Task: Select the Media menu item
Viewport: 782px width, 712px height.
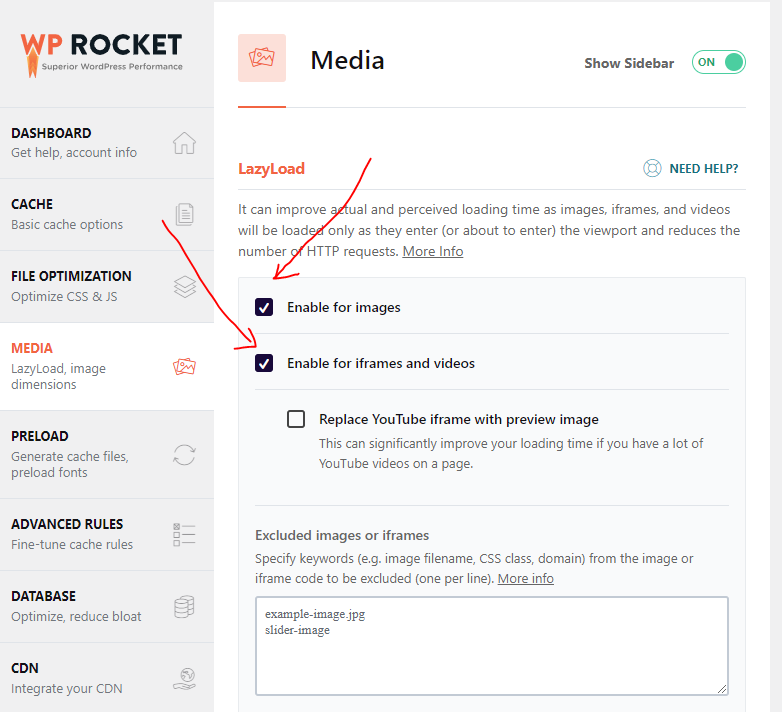Action: point(107,366)
